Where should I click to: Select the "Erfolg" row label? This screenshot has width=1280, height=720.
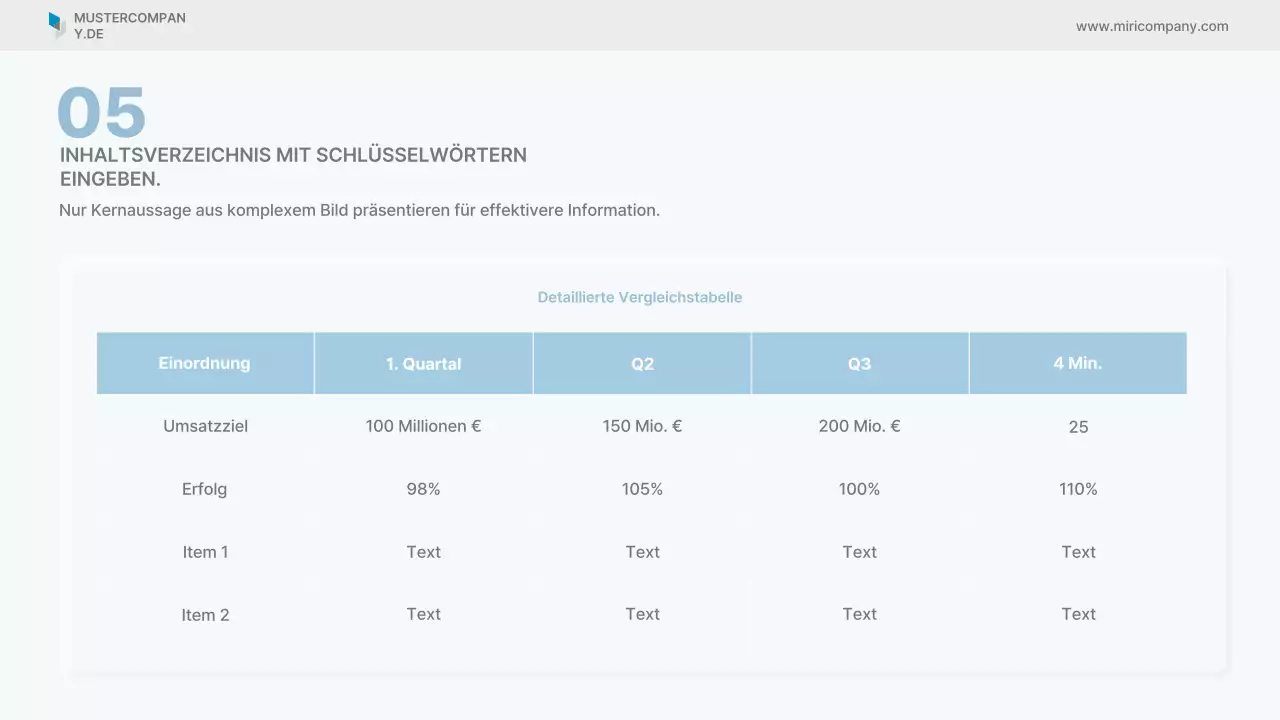(205, 489)
